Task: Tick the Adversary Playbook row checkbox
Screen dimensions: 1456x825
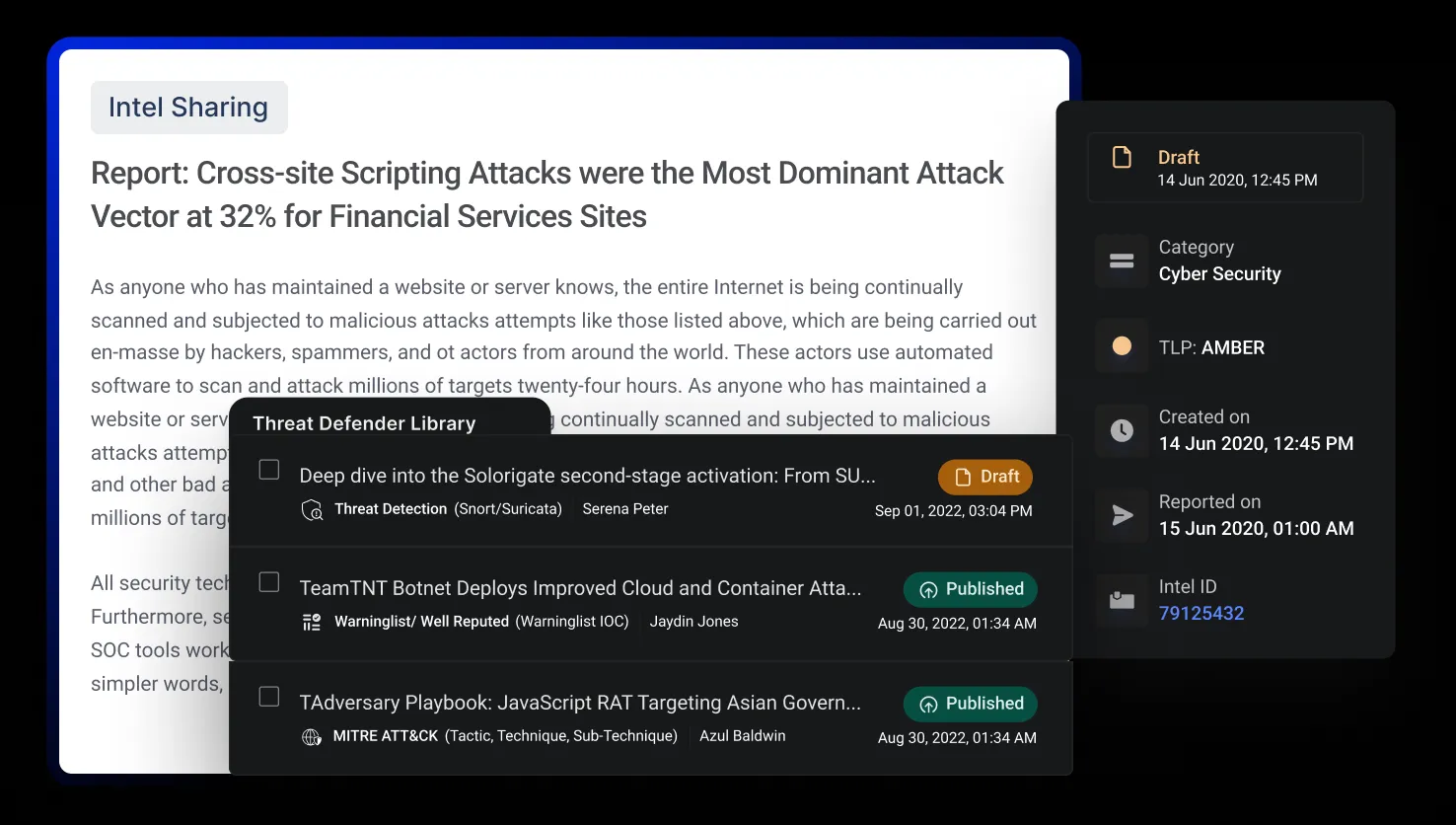Action: coord(269,697)
